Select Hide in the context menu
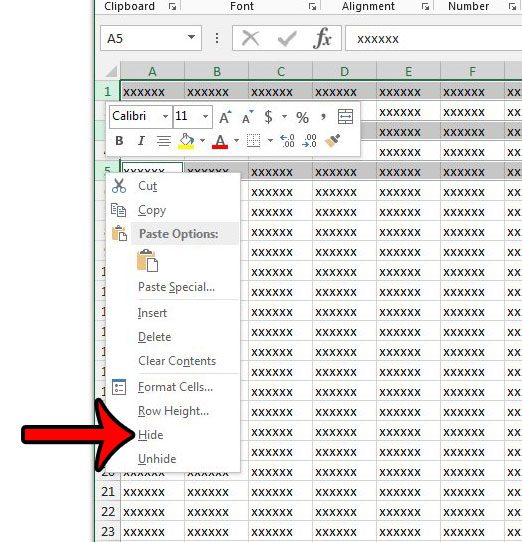Viewport: 522px width, 542px height. click(173, 435)
